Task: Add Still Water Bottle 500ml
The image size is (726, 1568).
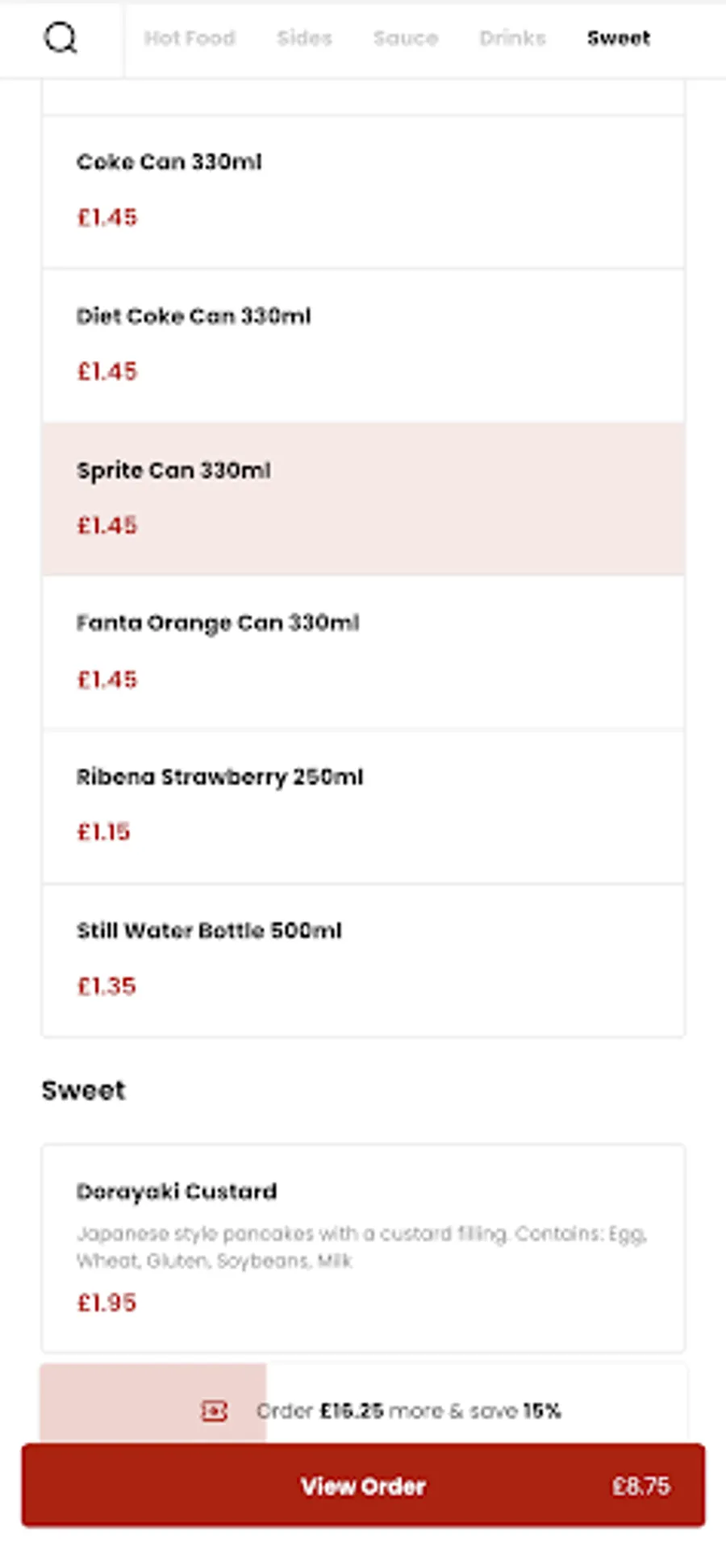Action: pos(363,960)
